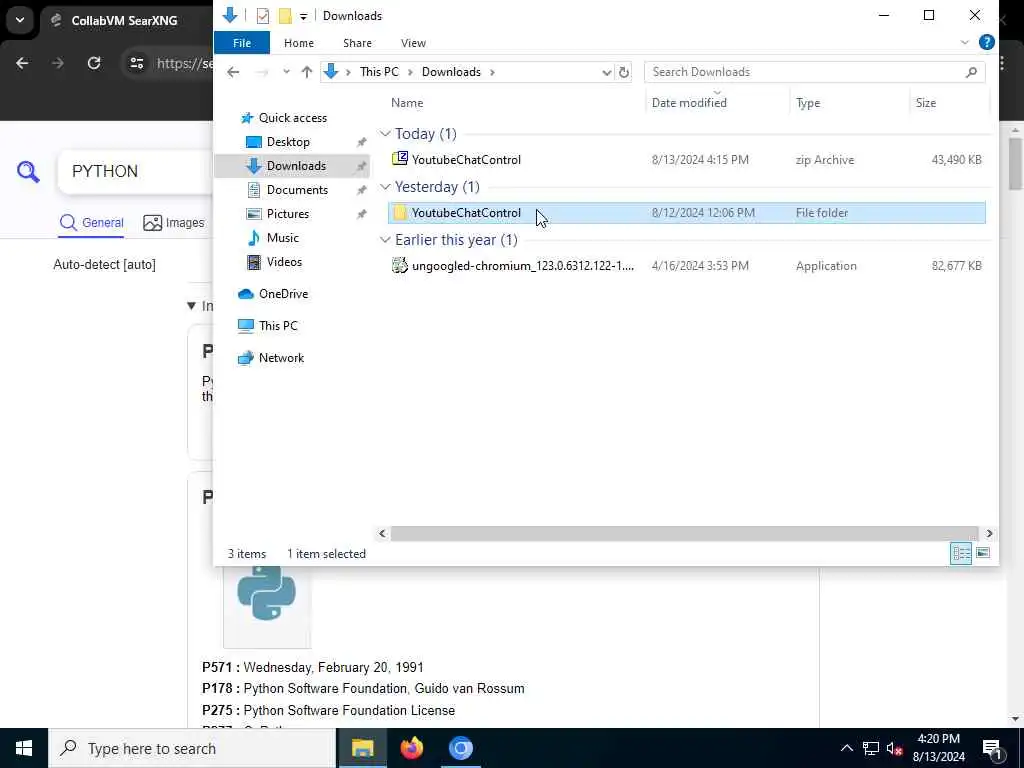Open Videos in the navigation pane
Screen dimensions: 1024x768
click(x=284, y=262)
